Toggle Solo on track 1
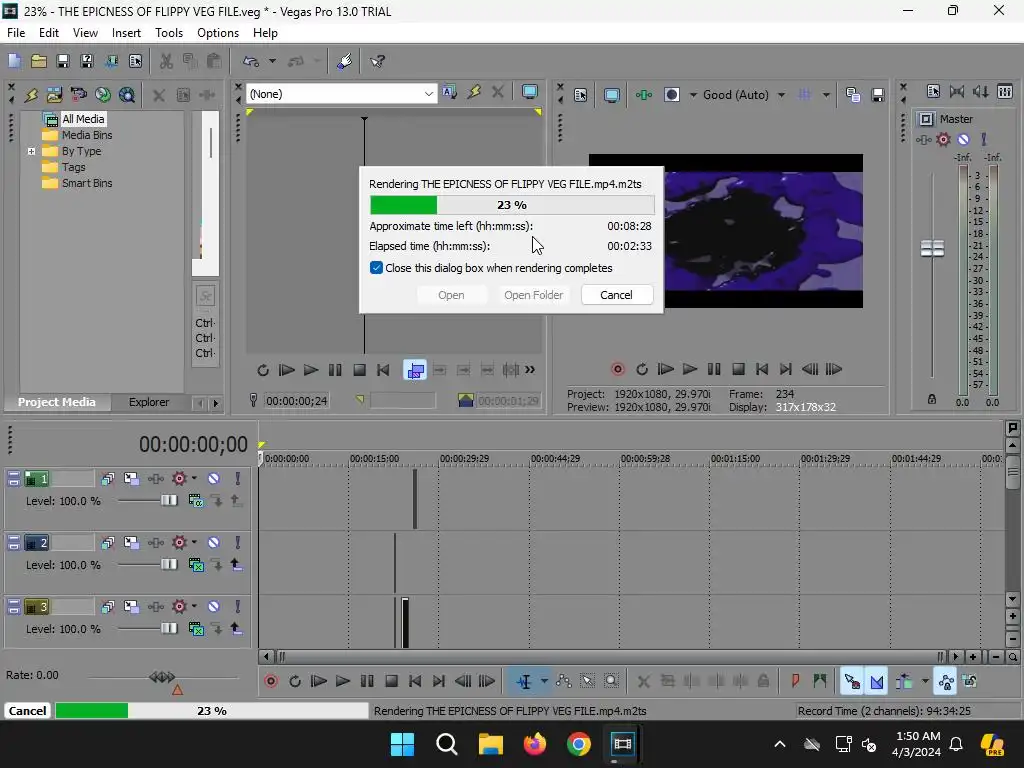The width and height of the screenshot is (1024, 768). [x=238, y=479]
